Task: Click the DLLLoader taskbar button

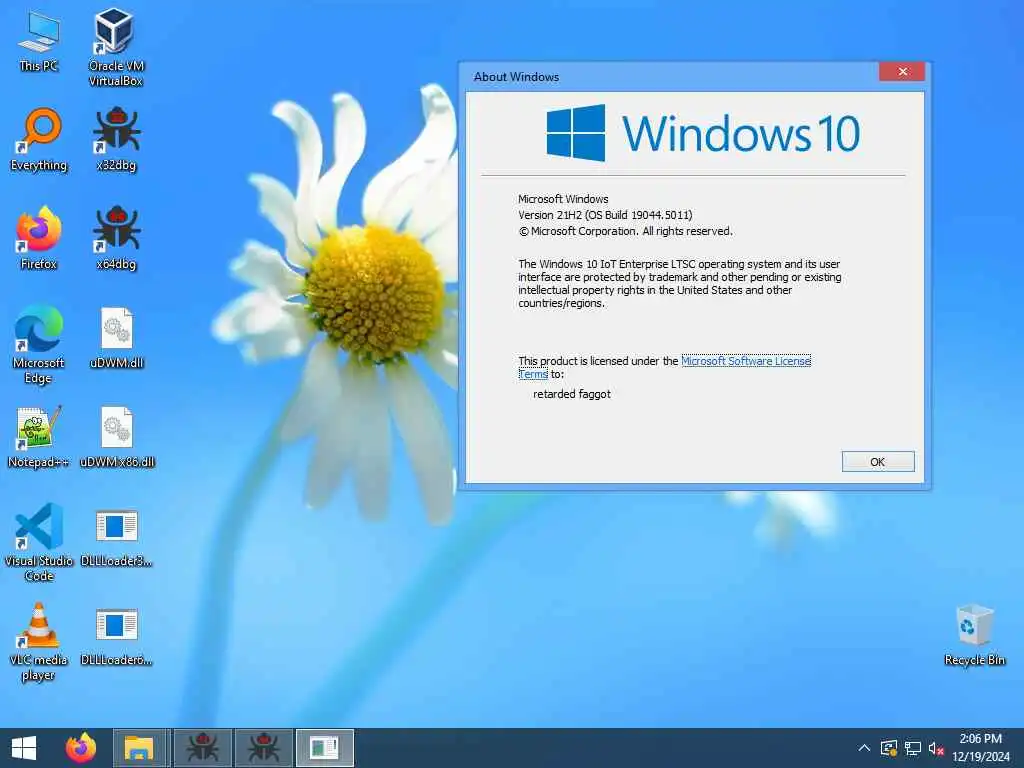Action: 325,748
